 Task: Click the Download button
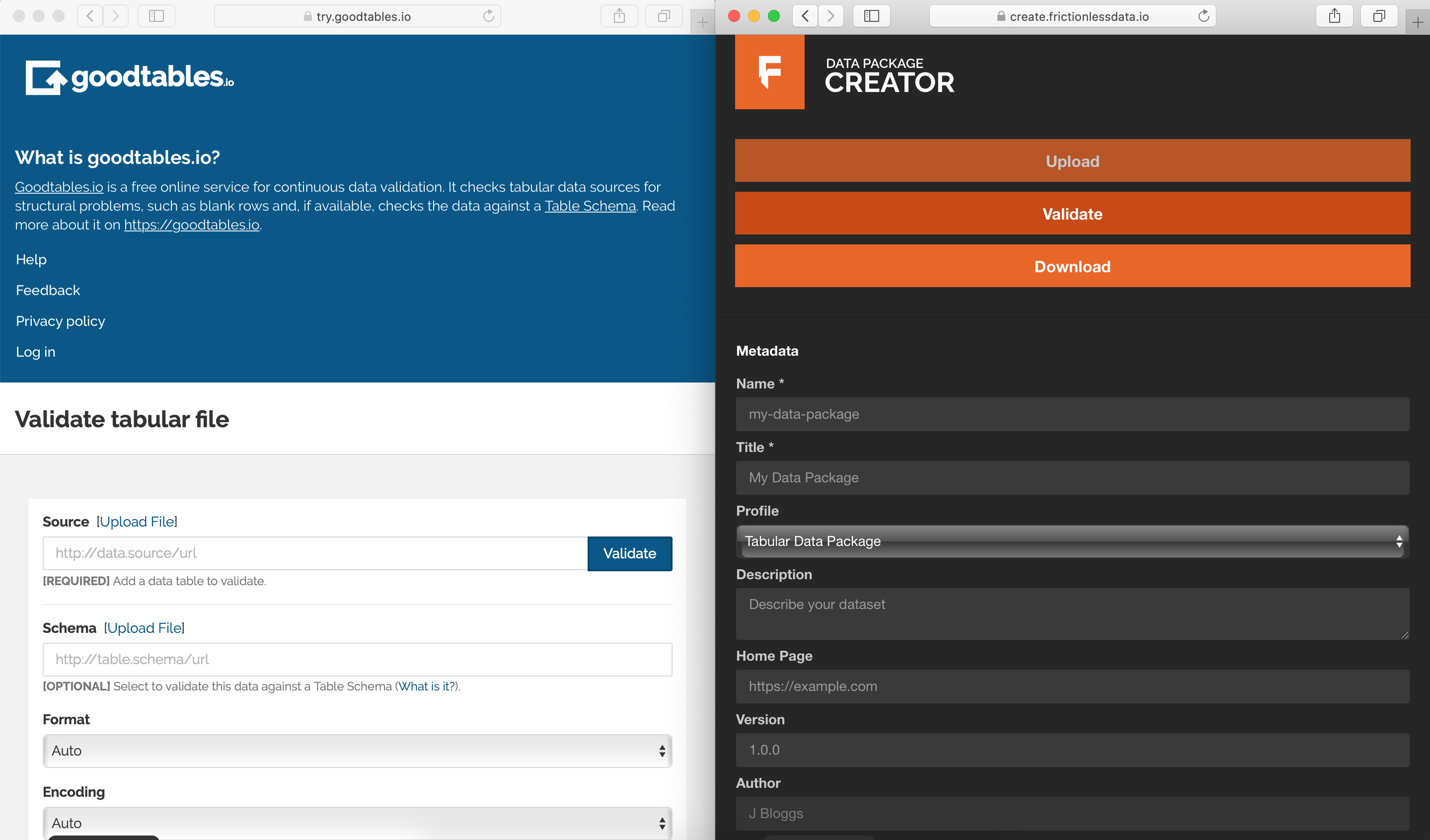point(1072,266)
